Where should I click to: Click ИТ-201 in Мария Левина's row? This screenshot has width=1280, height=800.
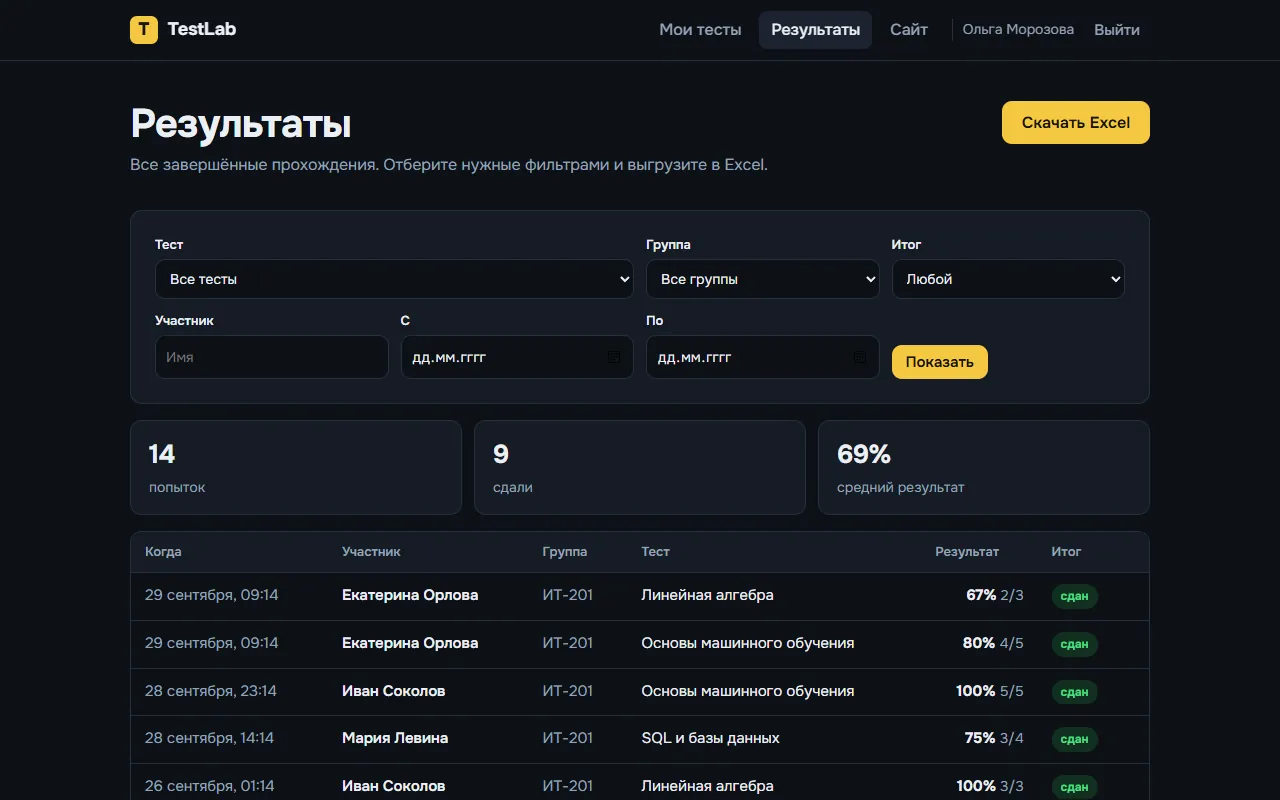pyautogui.click(x=568, y=738)
